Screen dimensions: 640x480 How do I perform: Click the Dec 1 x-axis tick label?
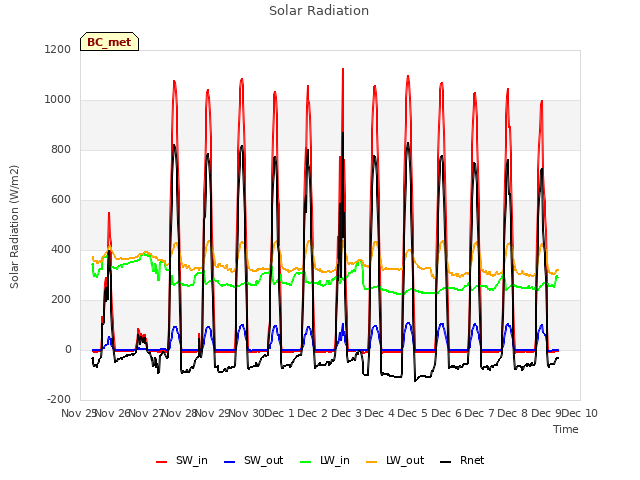tap(279, 413)
